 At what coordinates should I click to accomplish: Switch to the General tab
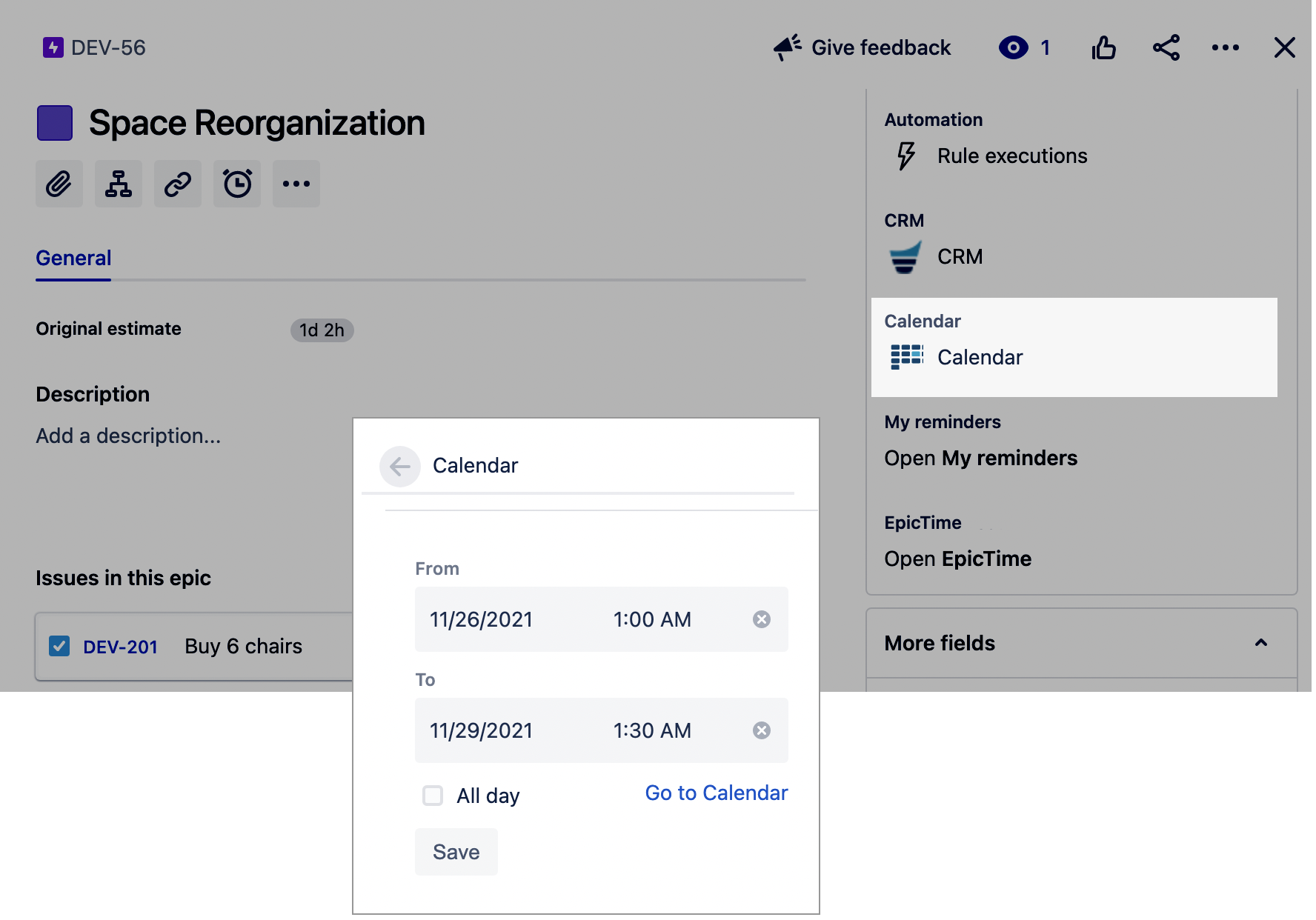coord(73,258)
